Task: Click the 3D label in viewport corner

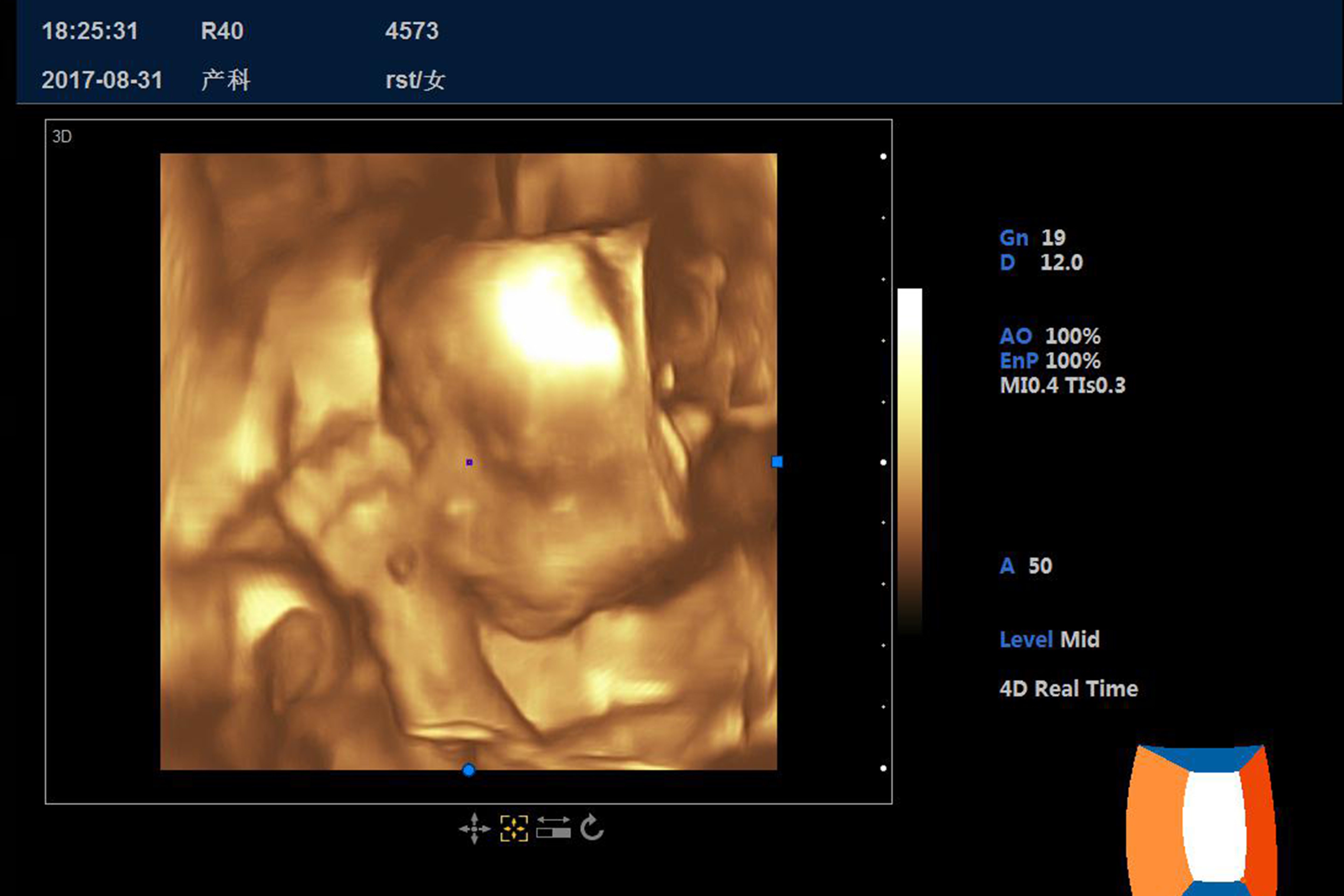Action: click(62, 136)
